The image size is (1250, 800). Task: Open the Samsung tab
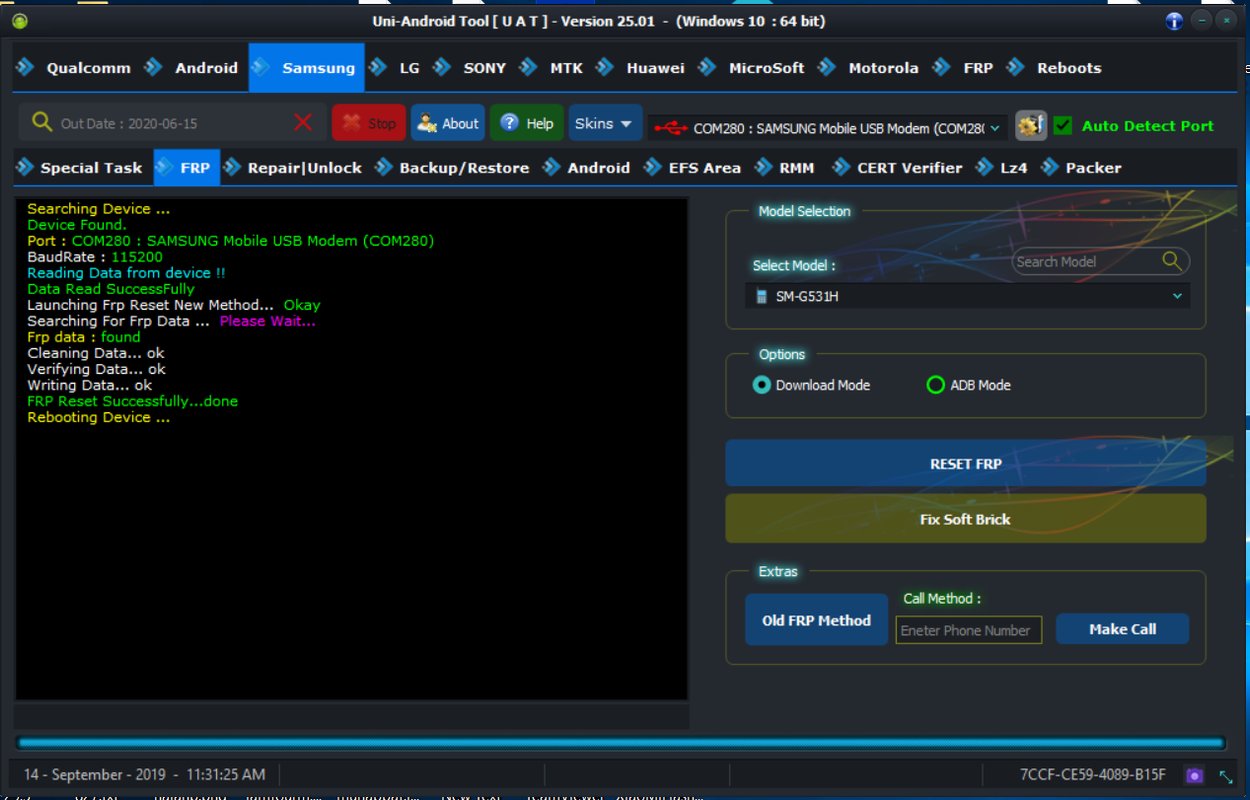[306, 67]
